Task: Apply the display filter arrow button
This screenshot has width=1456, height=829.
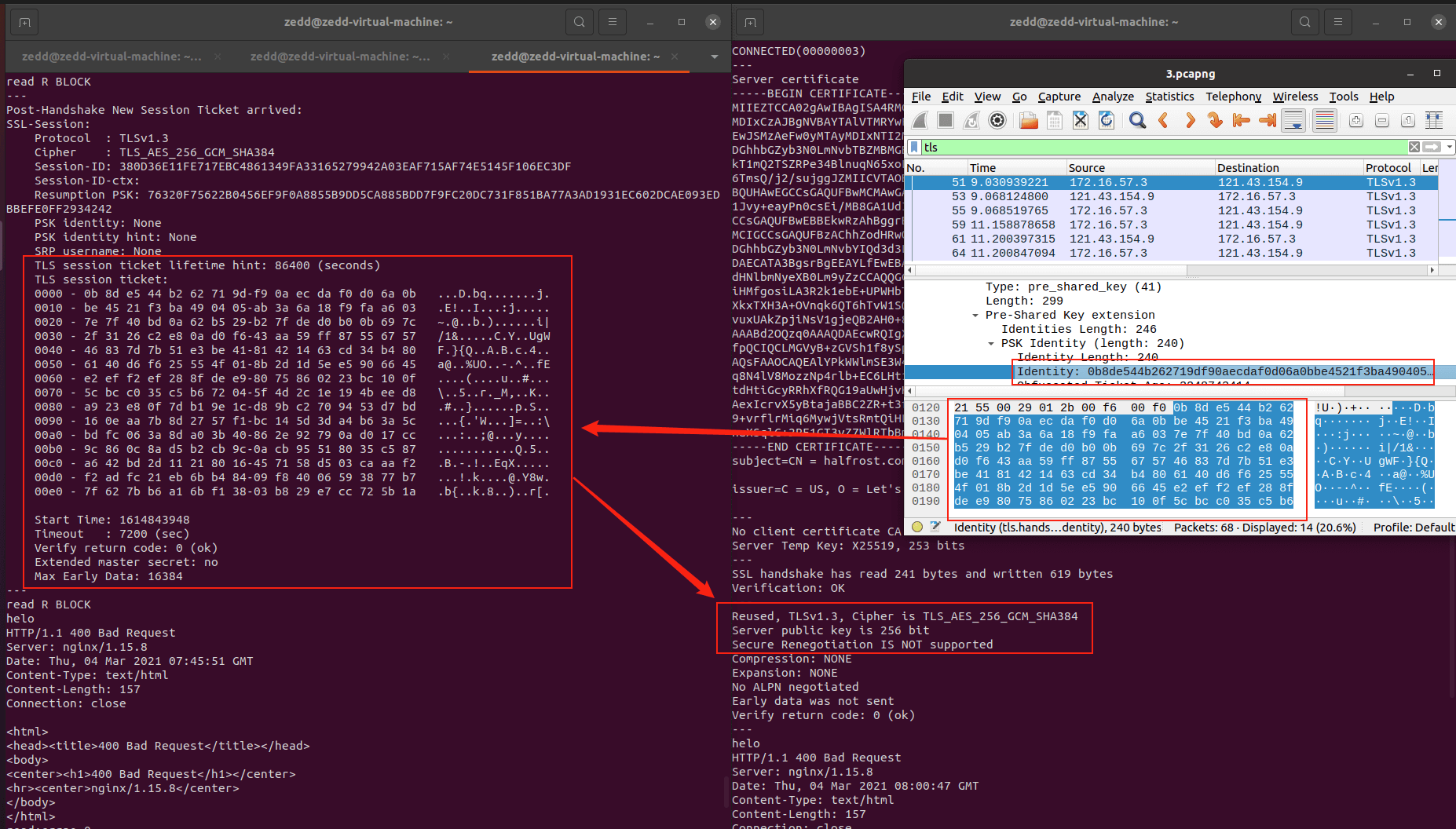Action: (1432, 147)
